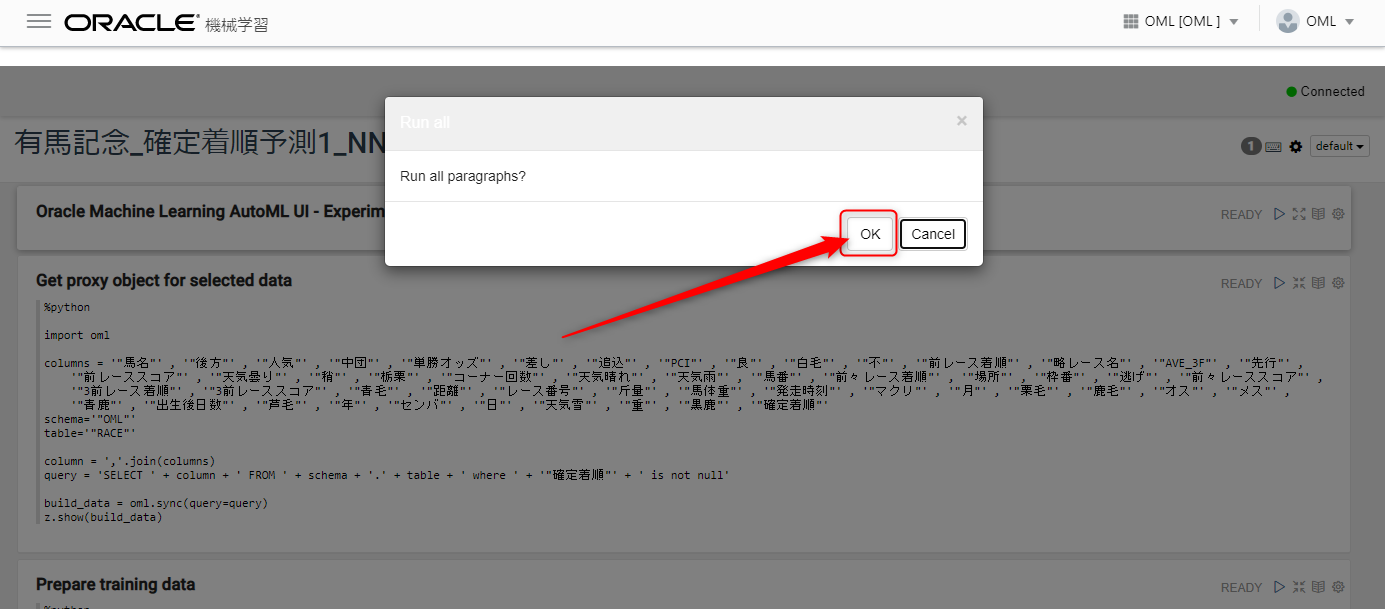The image size is (1385, 609).
Task: Click the 'import oml' code line
Action: [77, 335]
